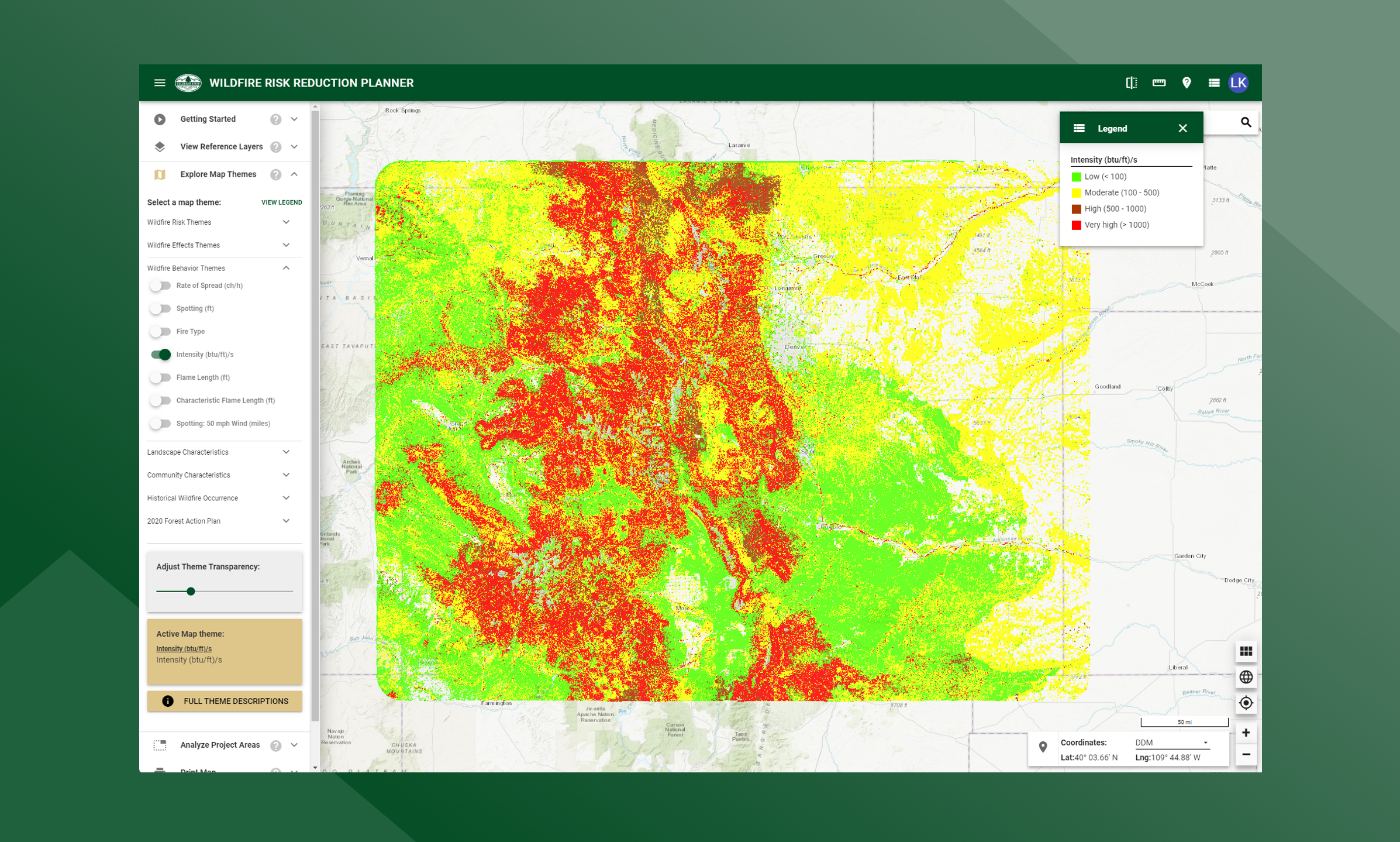Turn on Characteristic Flame Length (ft) toggle

click(x=160, y=401)
